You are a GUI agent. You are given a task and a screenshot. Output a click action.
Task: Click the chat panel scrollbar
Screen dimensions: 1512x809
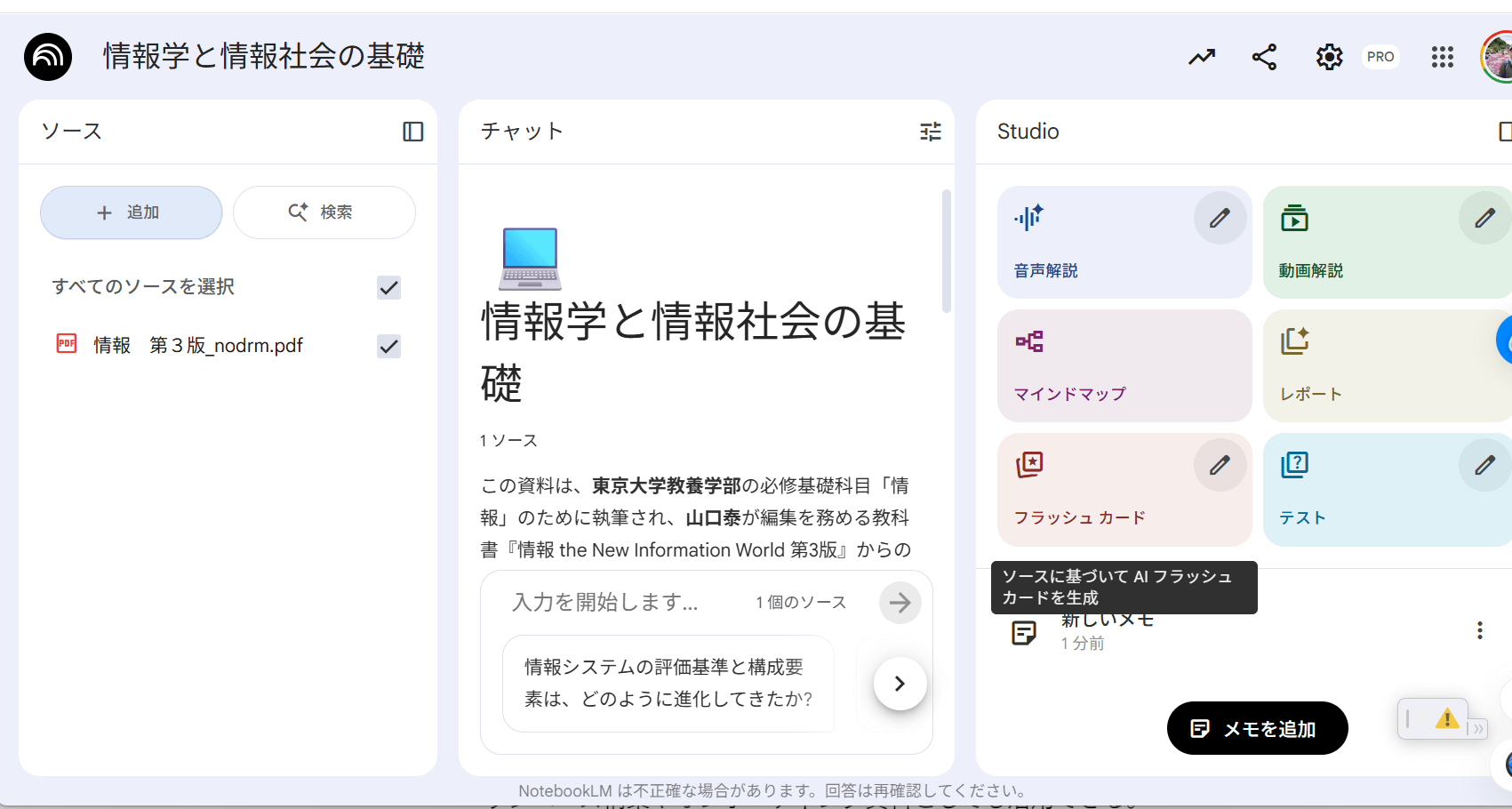(x=947, y=251)
